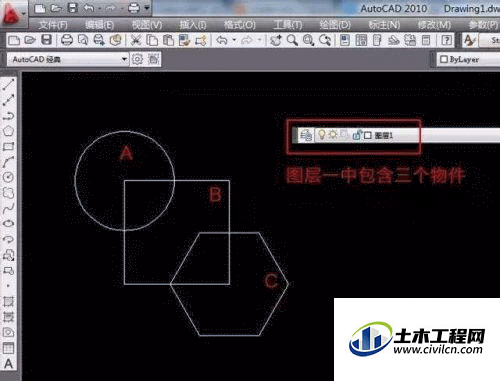The image size is (500, 381).
Task: Click the Workspace Settings gear icon
Action: [x=137, y=59]
